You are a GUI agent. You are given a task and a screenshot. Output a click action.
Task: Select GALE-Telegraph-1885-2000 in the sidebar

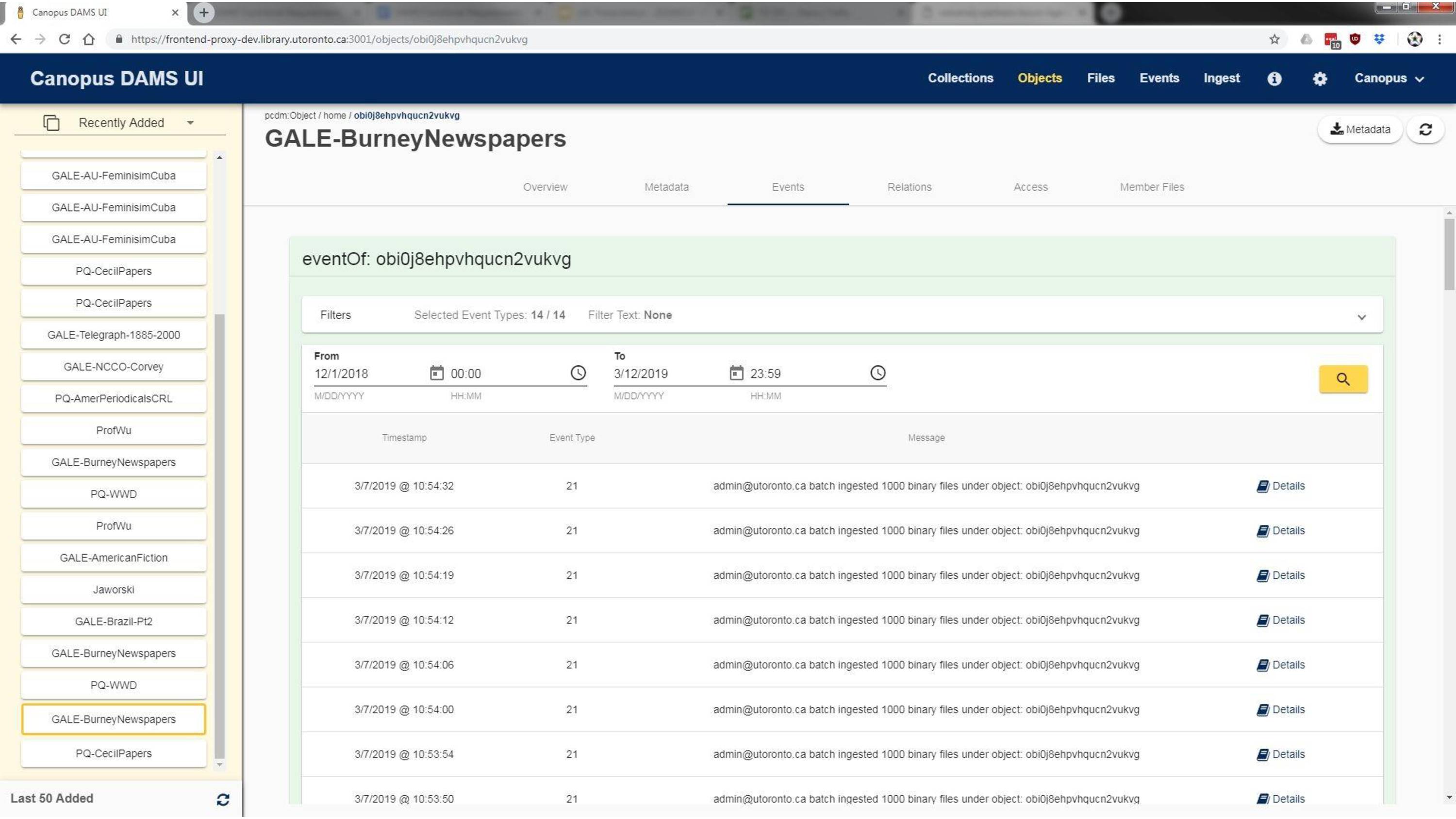[114, 335]
